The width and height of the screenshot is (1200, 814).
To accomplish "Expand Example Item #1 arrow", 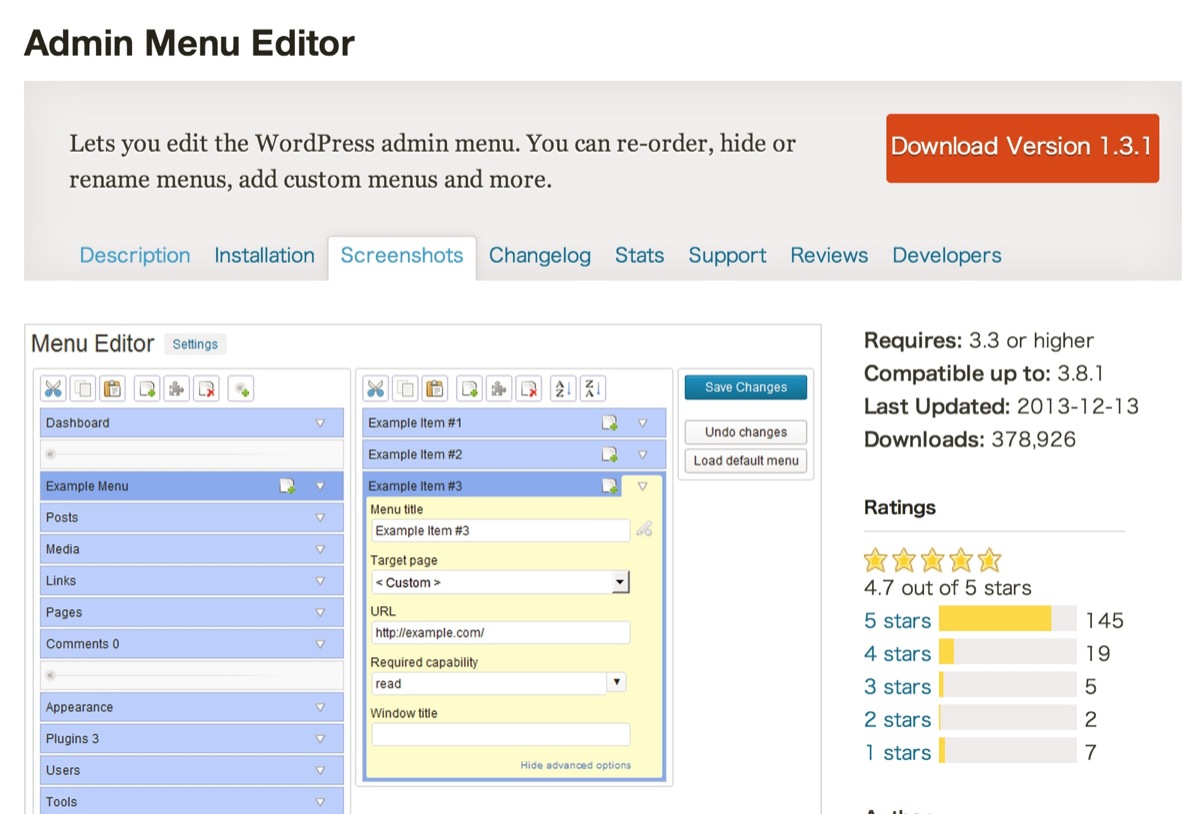I will 643,423.
